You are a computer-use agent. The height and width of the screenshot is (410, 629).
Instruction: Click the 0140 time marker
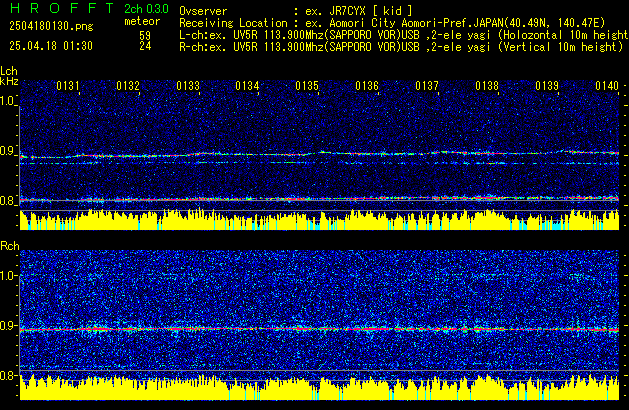tap(607, 86)
